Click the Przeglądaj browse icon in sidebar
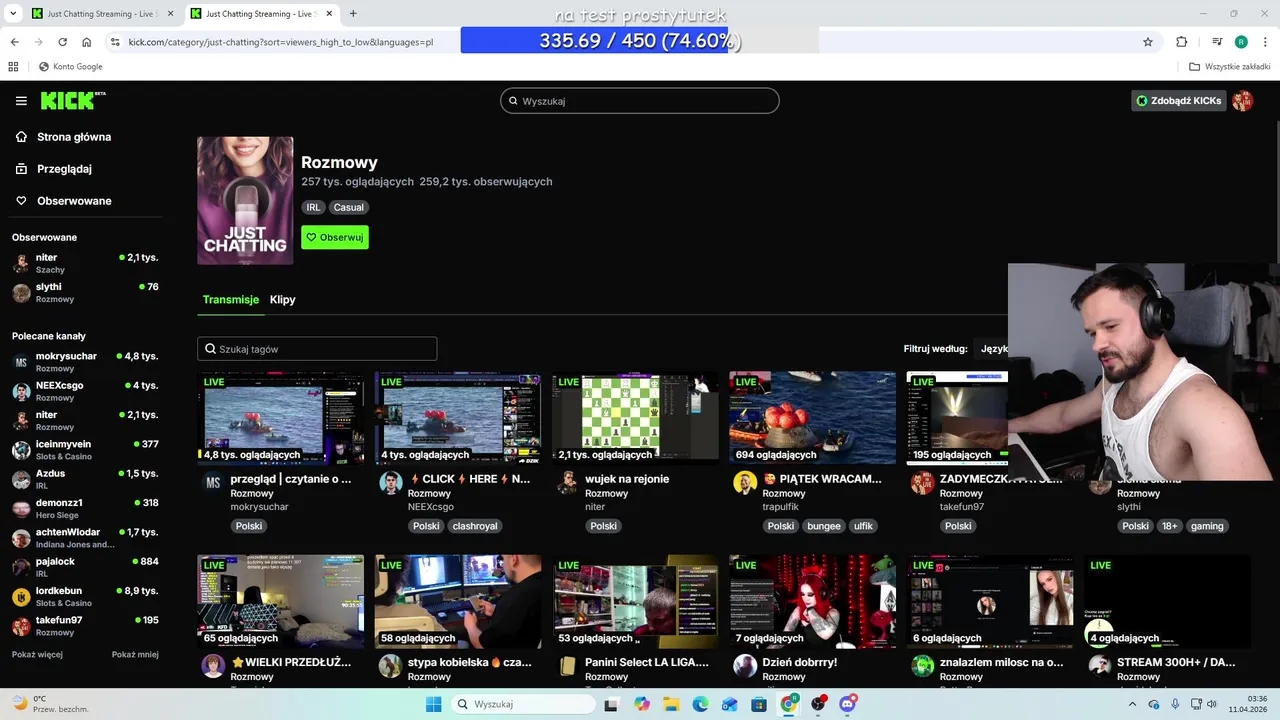The image size is (1280, 720). [21, 169]
